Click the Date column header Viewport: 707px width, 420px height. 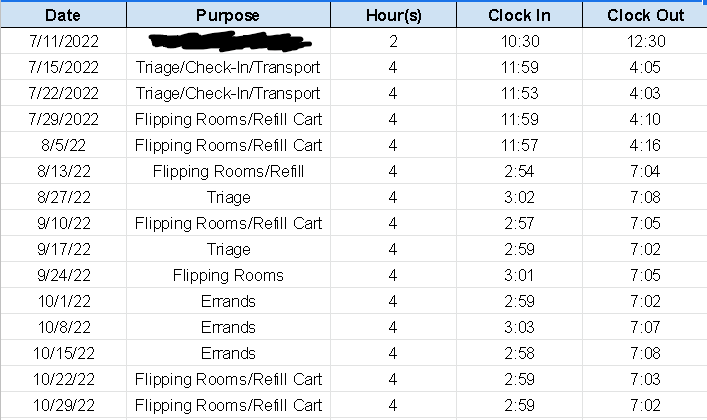[x=63, y=15]
